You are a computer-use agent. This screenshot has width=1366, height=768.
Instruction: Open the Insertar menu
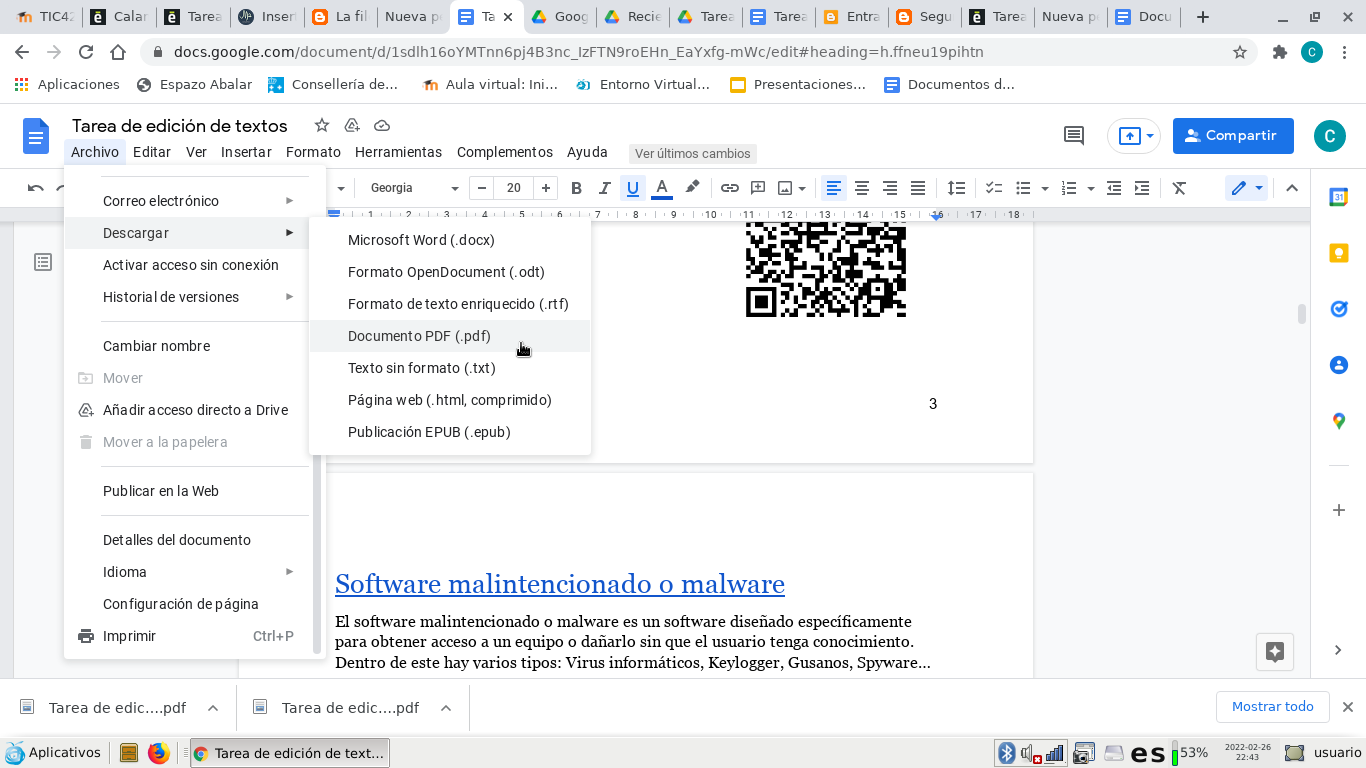246,152
